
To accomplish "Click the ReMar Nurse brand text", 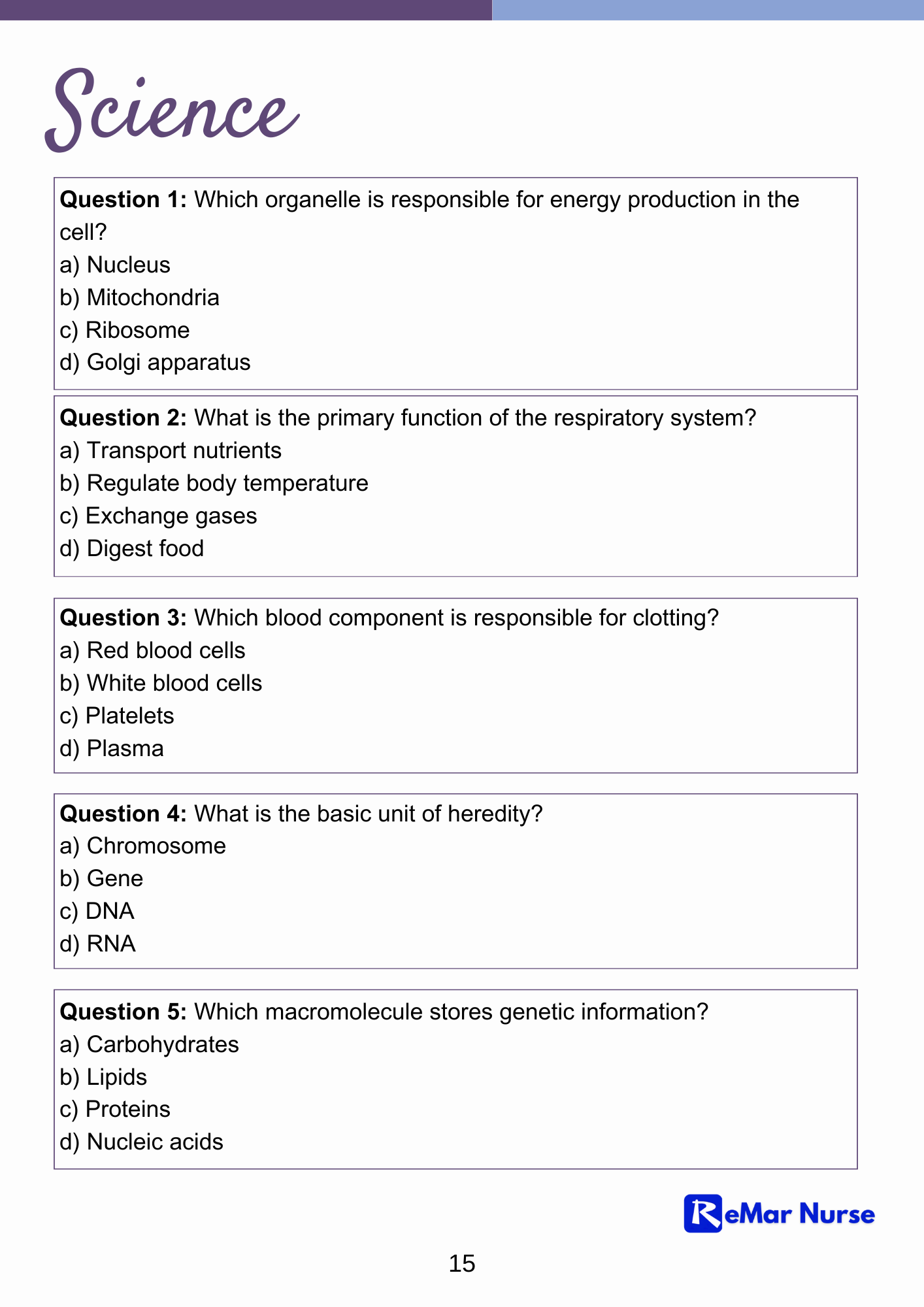I will click(x=800, y=1214).
